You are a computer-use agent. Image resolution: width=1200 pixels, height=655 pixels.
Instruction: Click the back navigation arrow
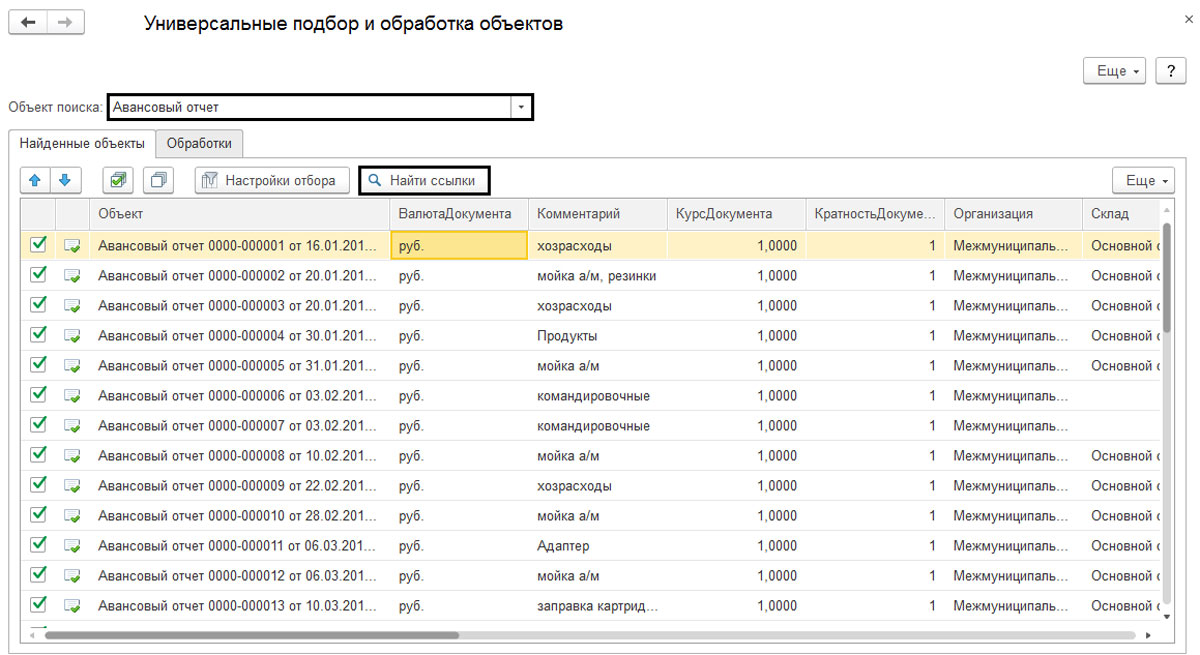pos(27,21)
